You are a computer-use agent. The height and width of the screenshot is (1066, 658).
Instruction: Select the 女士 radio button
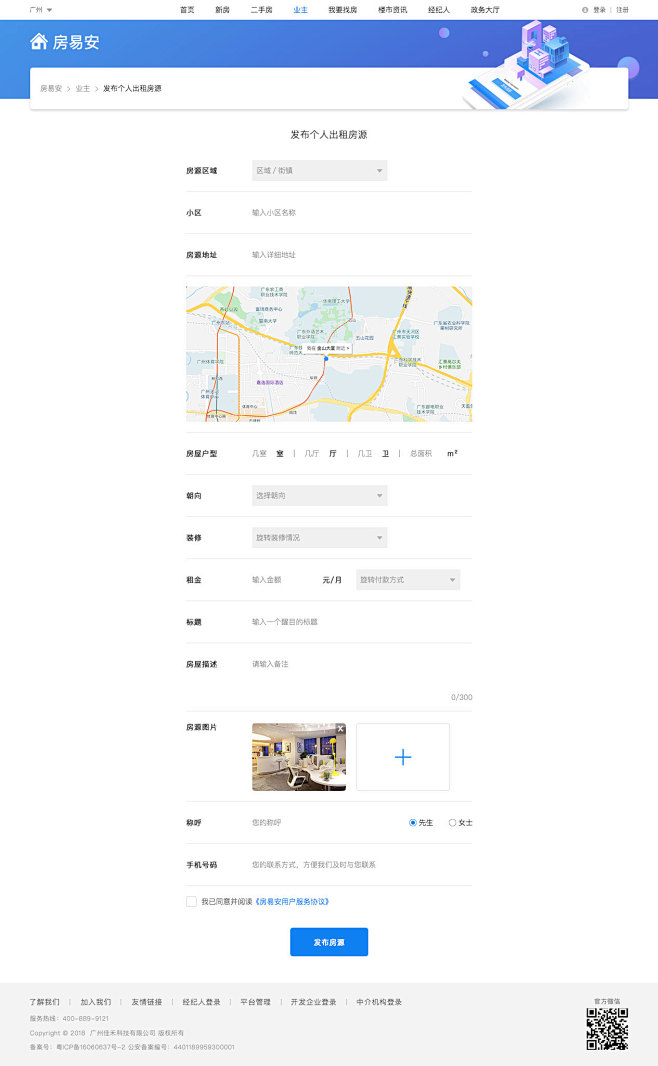[x=452, y=822]
